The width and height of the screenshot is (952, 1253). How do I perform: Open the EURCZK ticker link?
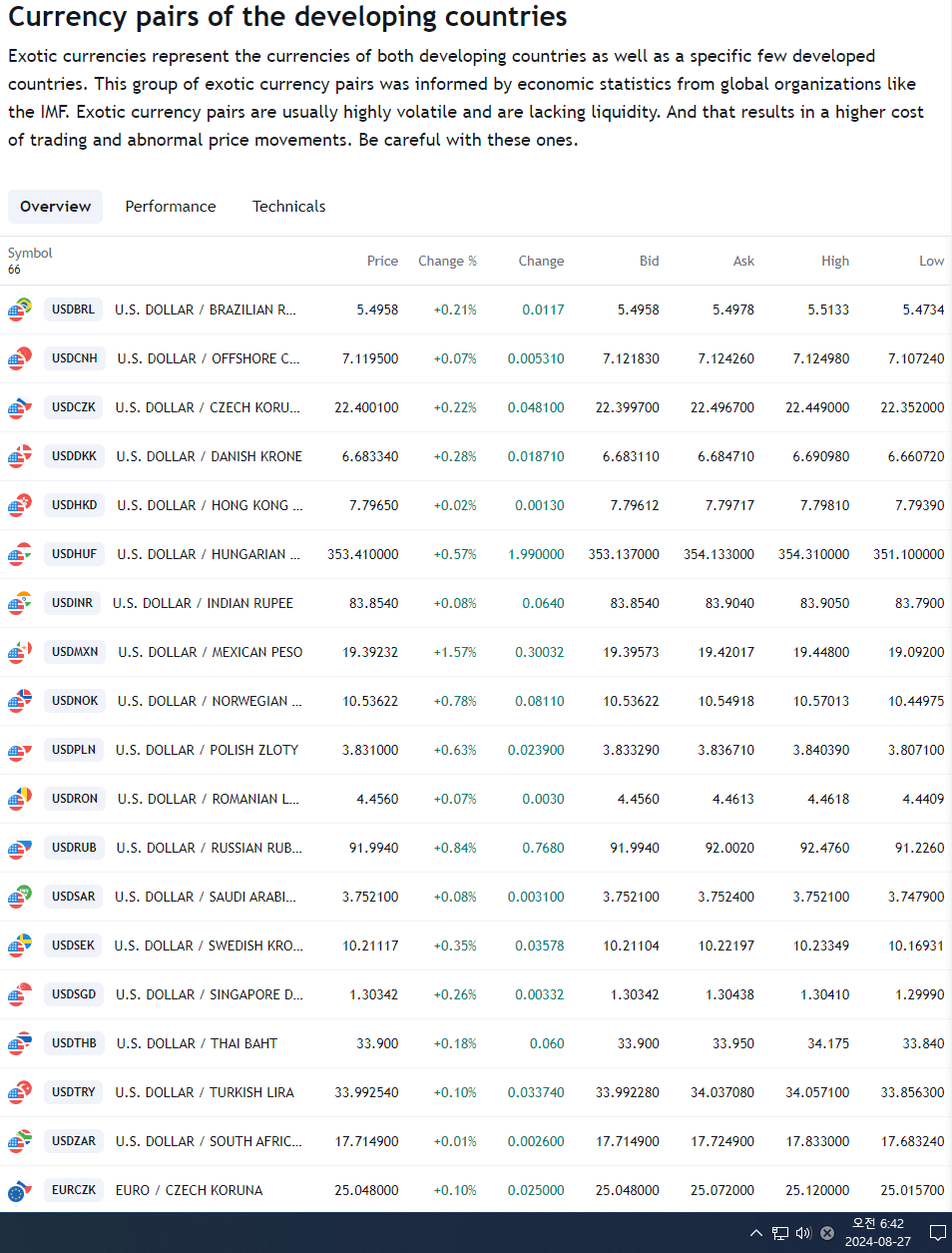pyautogui.click(x=75, y=1190)
